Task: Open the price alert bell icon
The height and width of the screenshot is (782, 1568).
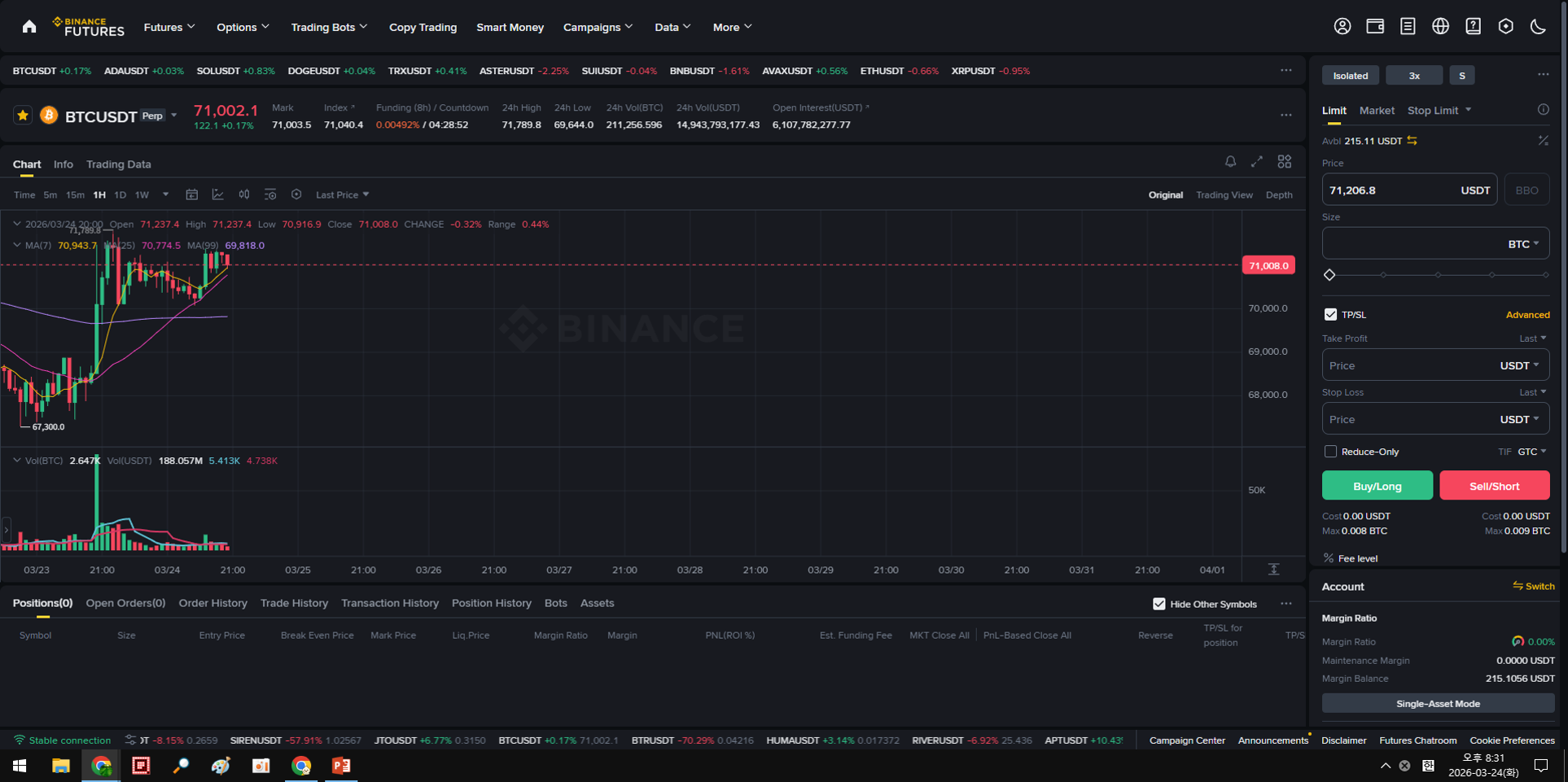Action: pos(1230,162)
